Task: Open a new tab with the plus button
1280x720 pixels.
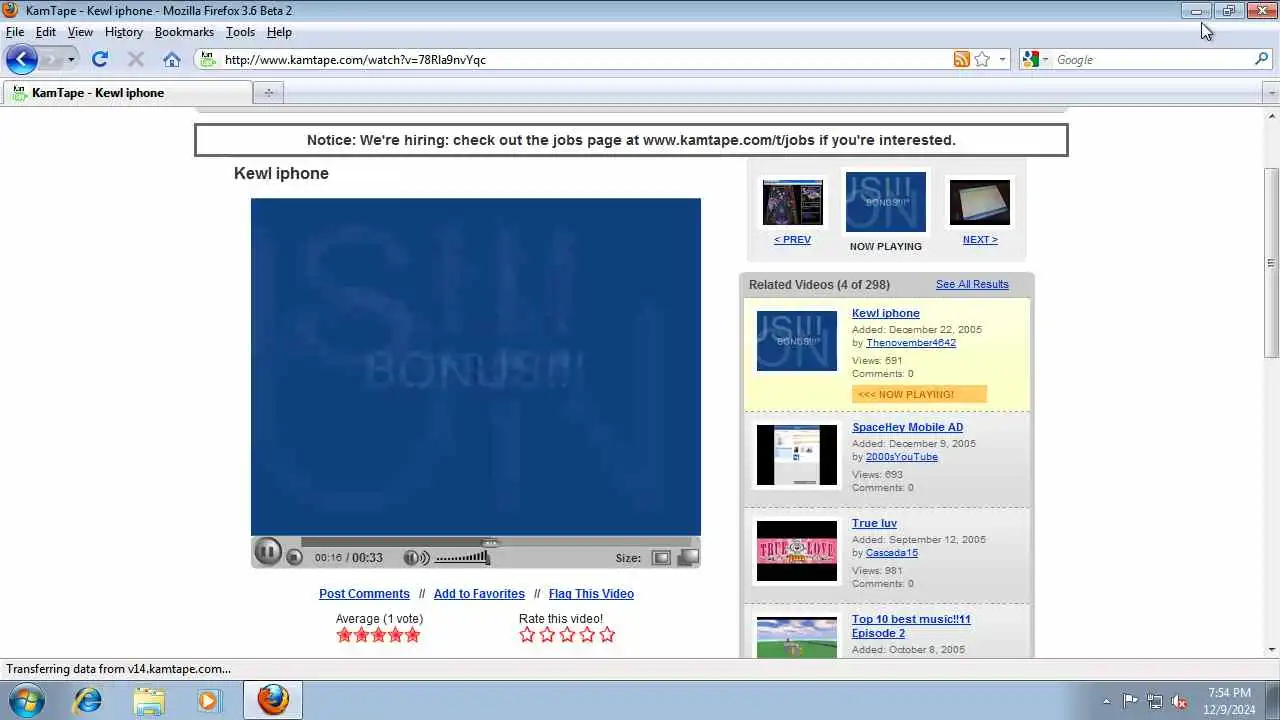Action: (x=268, y=93)
